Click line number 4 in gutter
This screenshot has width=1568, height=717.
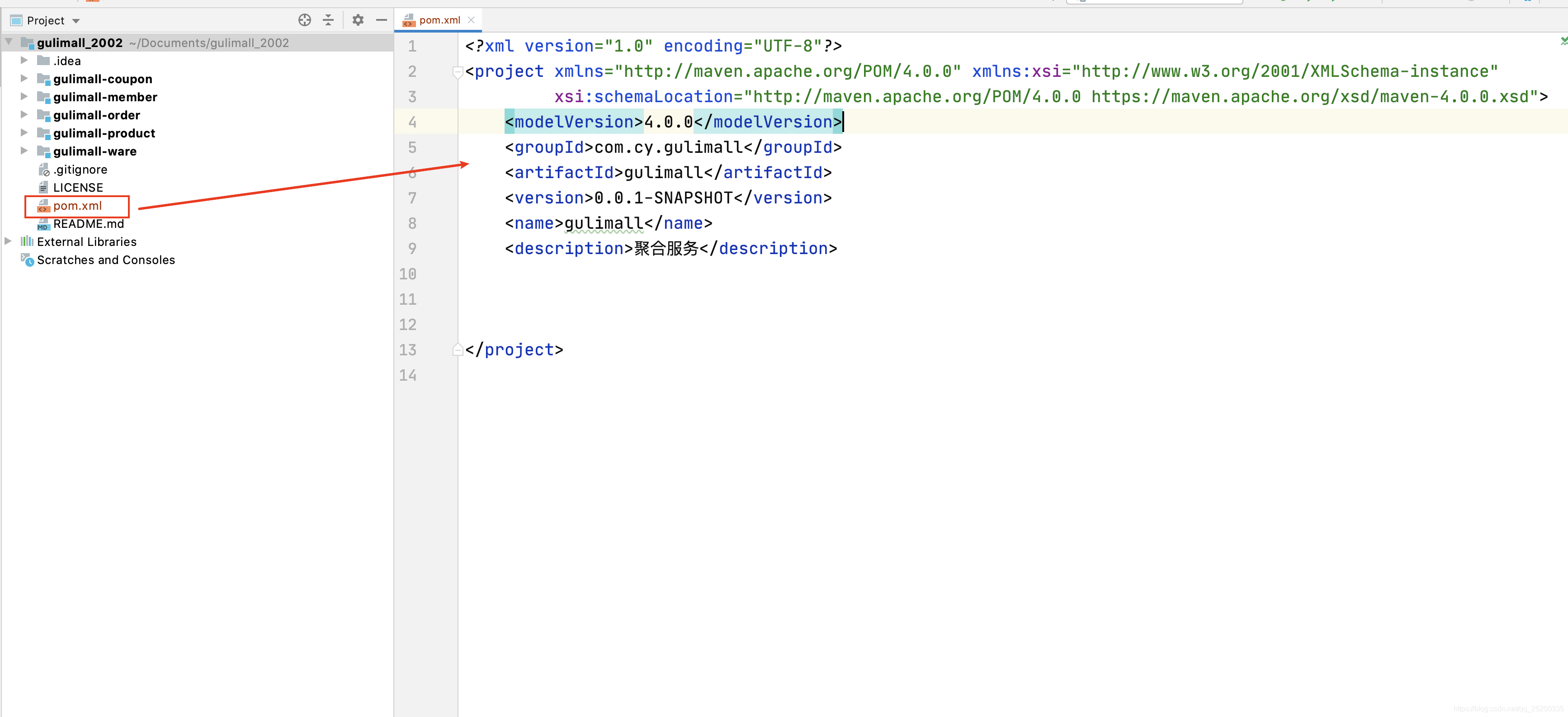(412, 122)
